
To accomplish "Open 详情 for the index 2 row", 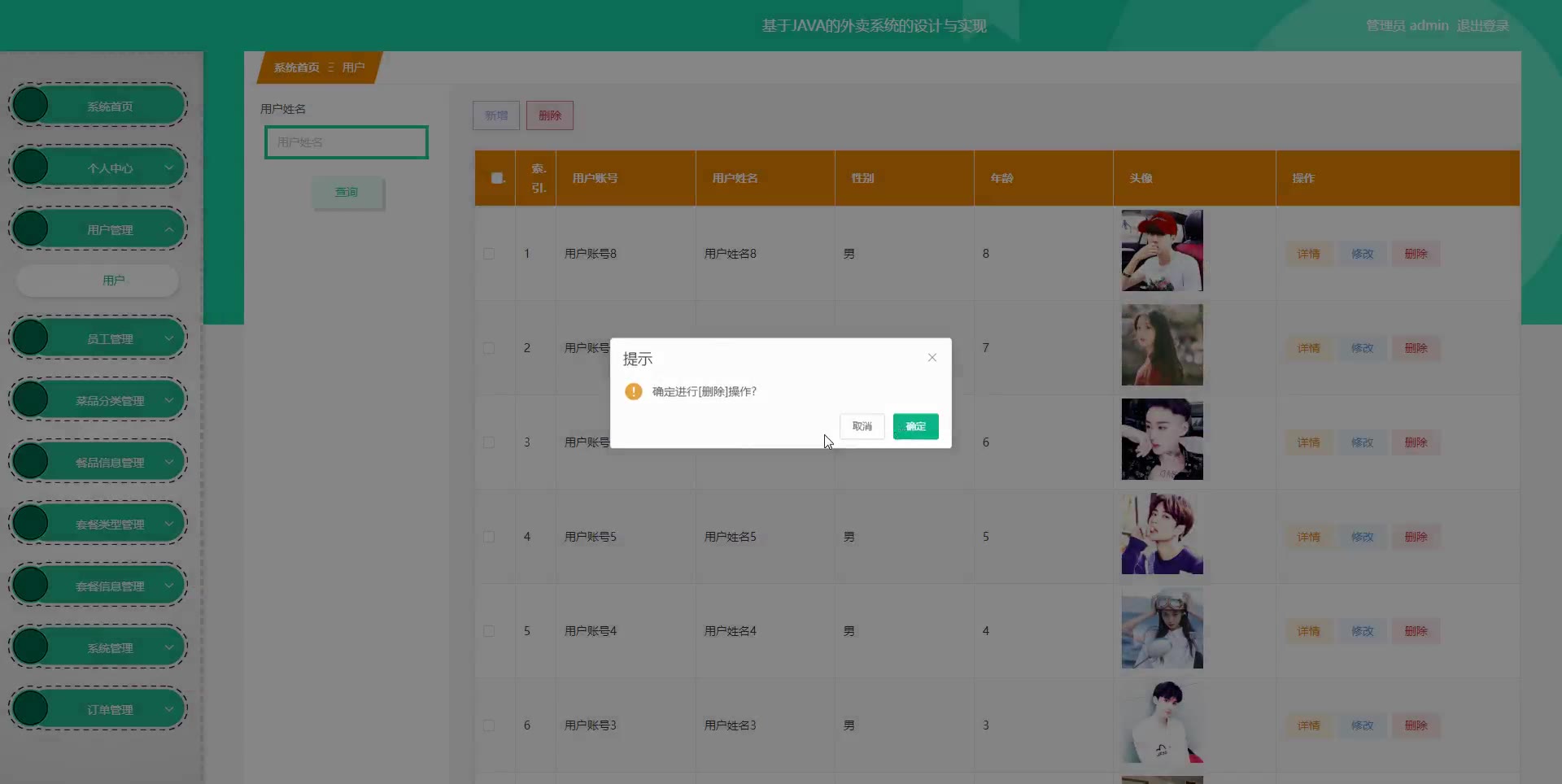I will tap(1309, 348).
